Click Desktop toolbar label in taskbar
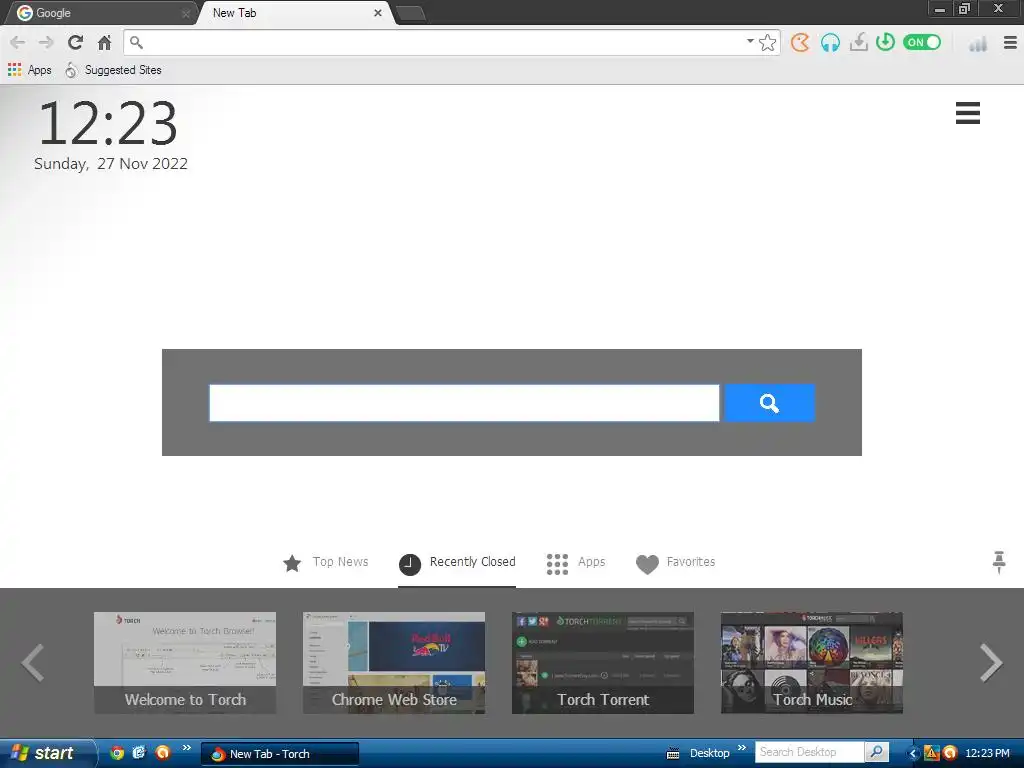 point(709,753)
